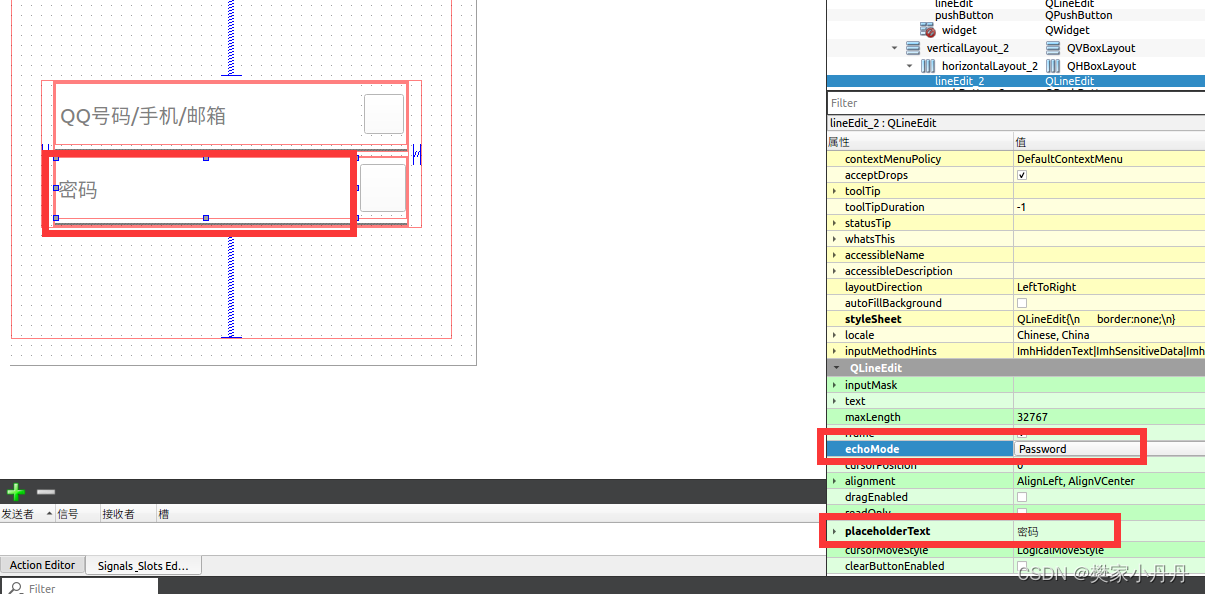Uncheck the acceptDrops property checkbox

[x=1021, y=174]
